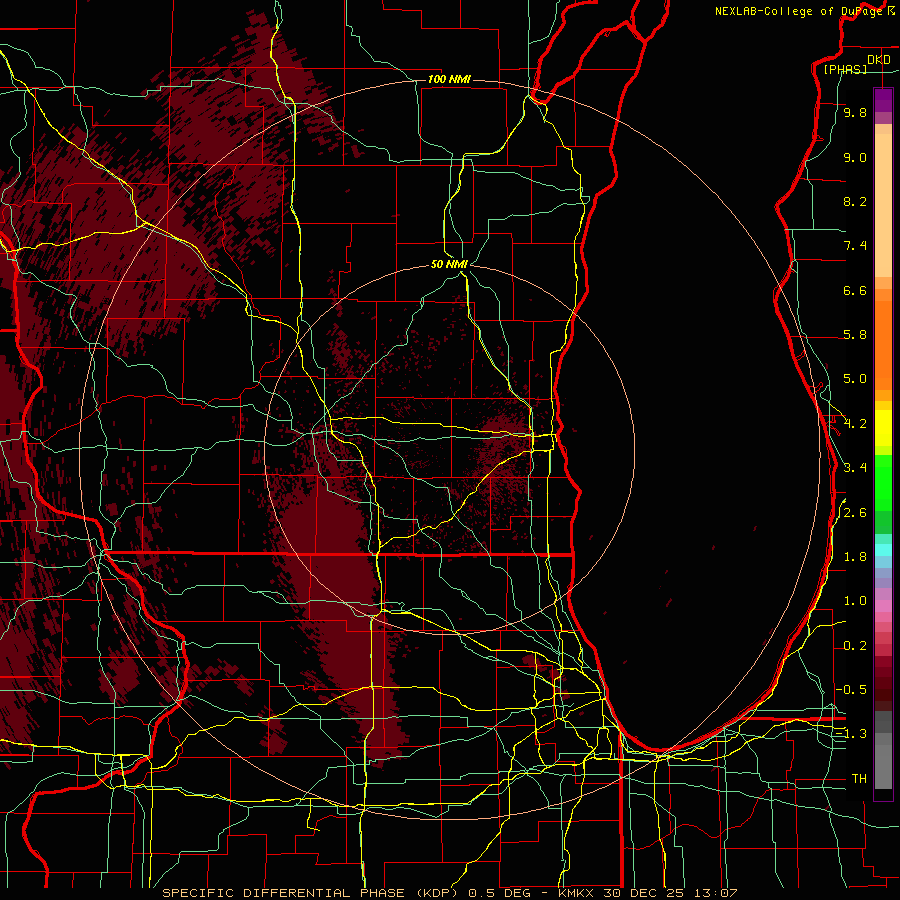This screenshot has height=900, width=900.
Task: Click the 9.0 value on the color scale
Action: pos(855,157)
